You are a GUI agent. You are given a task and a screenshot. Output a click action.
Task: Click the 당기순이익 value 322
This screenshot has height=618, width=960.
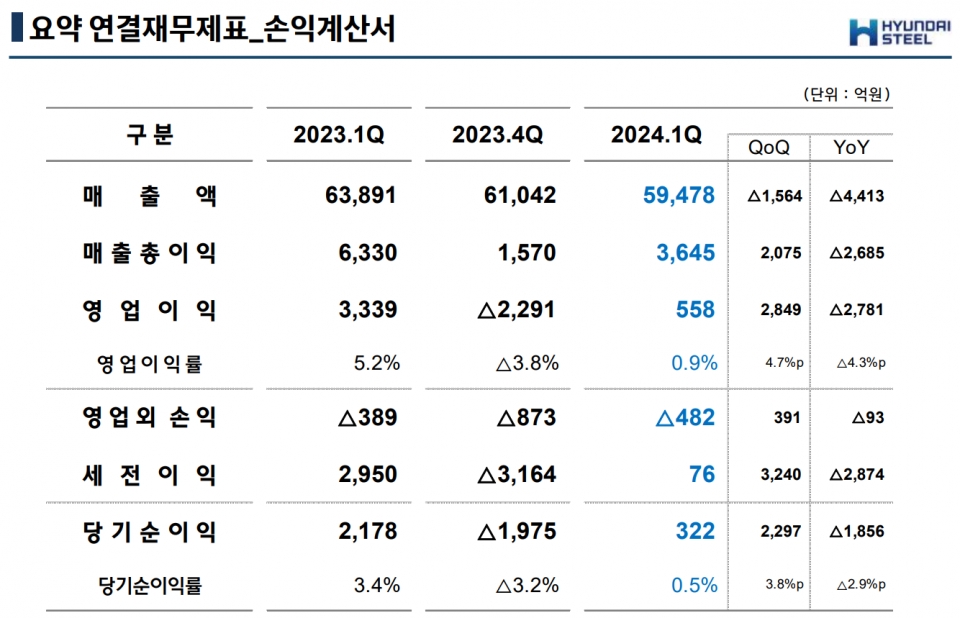[x=695, y=531]
